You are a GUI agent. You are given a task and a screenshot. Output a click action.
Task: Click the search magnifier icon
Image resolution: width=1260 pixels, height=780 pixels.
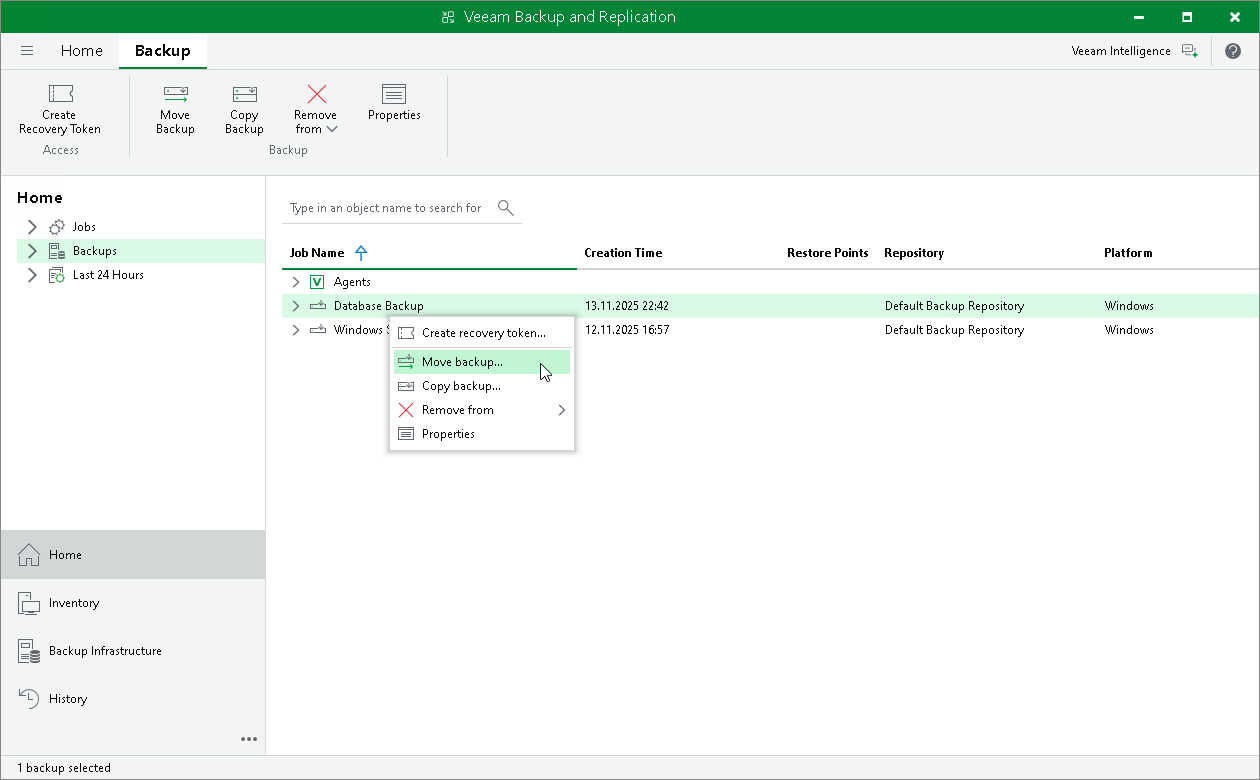tap(506, 208)
